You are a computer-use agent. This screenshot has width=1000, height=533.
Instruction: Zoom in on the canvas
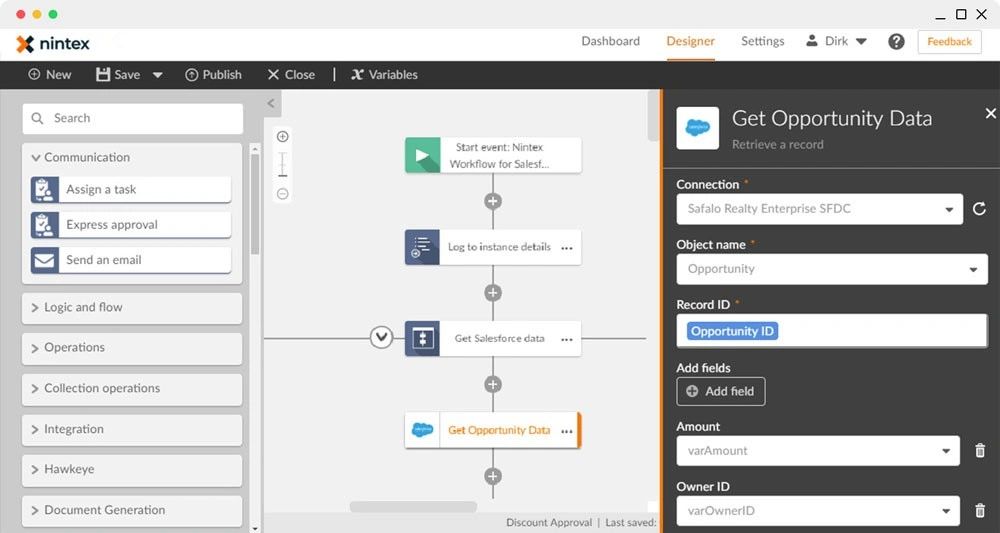coord(283,136)
